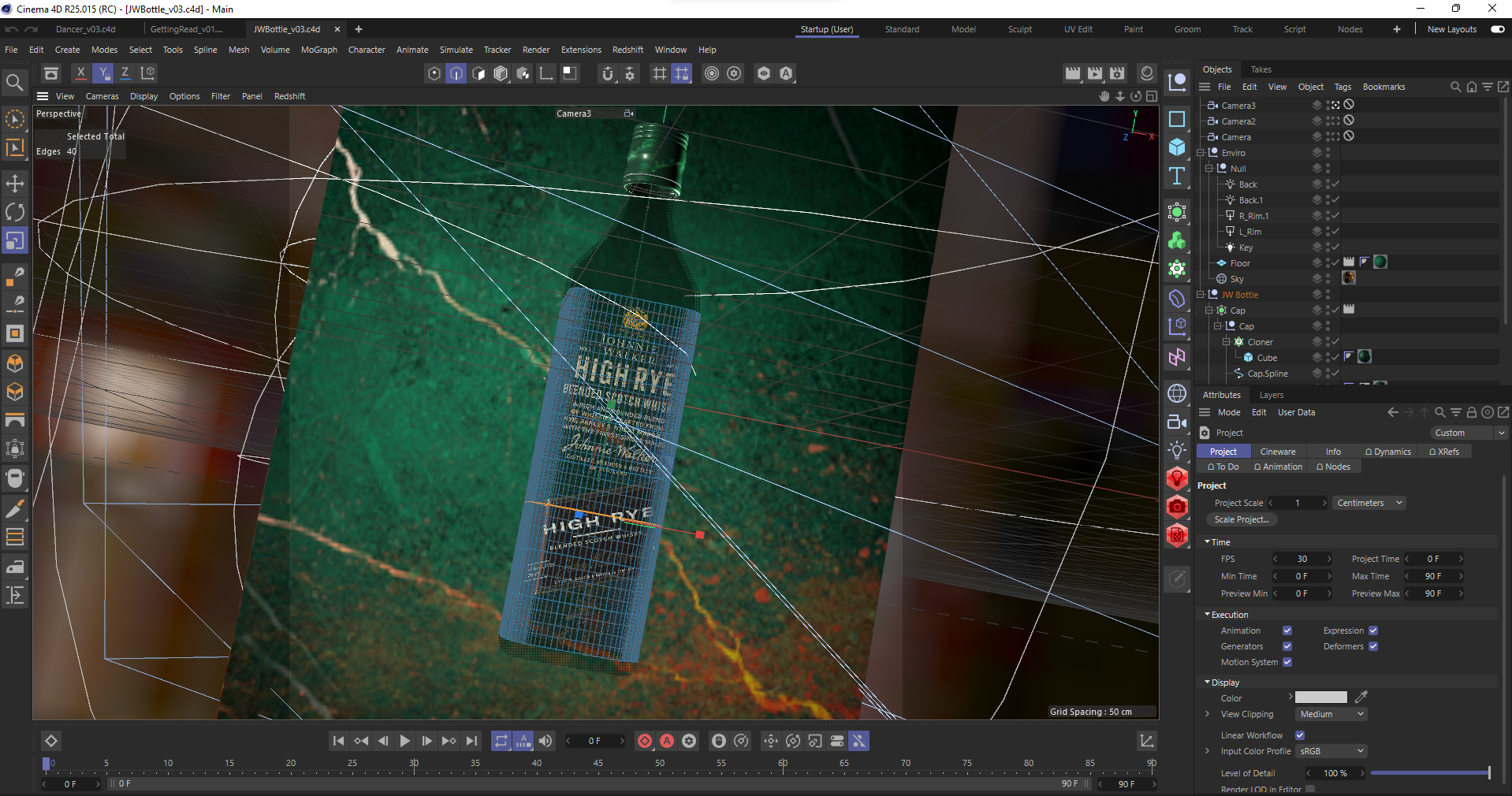Click the Record Active Objects button
This screenshot has height=796, width=1512.
[645, 741]
